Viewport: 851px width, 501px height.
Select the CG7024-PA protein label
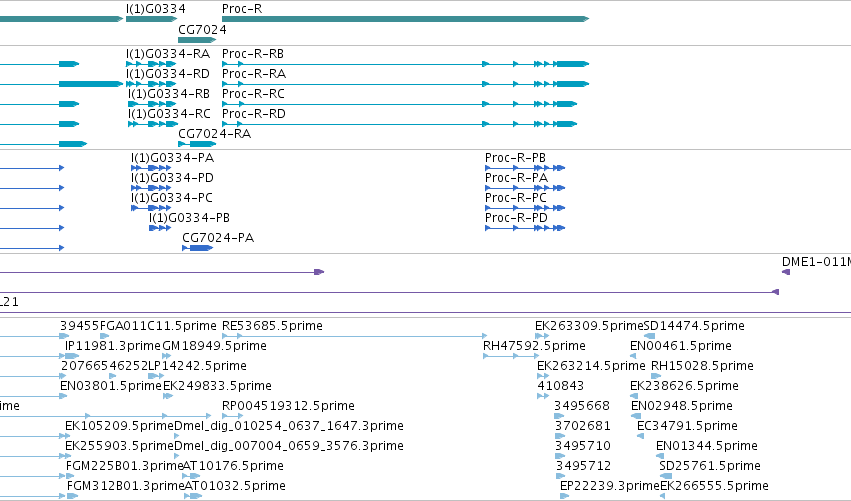click(x=218, y=238)
